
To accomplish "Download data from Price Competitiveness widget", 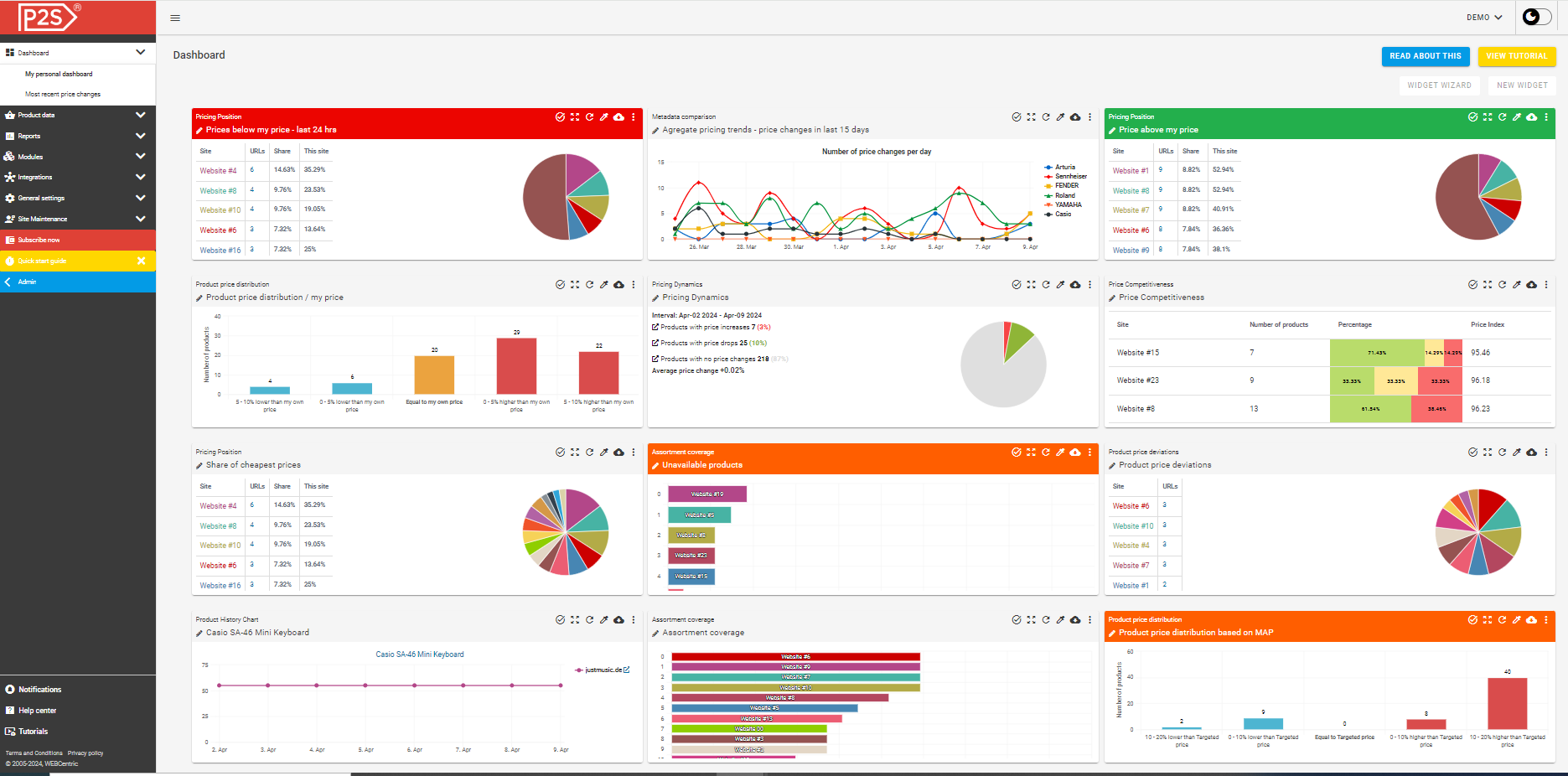I will click(1531, 285).
